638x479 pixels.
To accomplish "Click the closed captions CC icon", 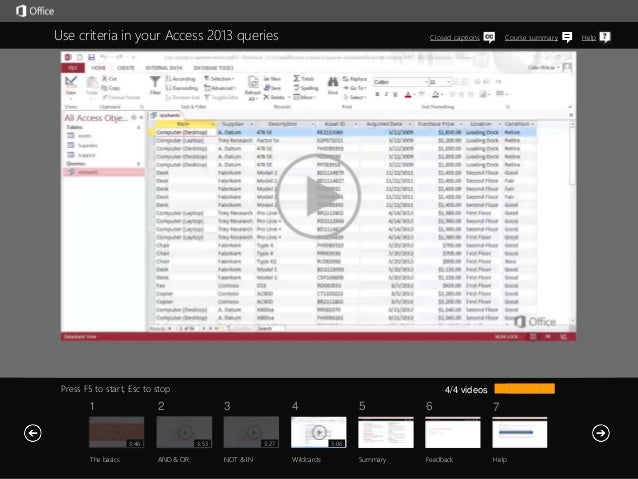I will point(489,37).
